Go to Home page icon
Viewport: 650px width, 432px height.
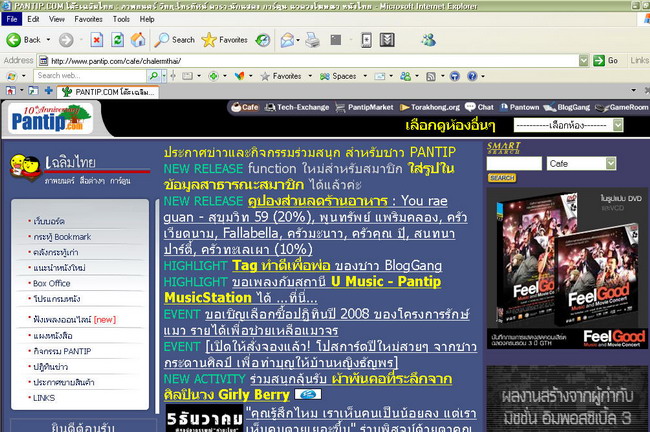tap(138, 40)
